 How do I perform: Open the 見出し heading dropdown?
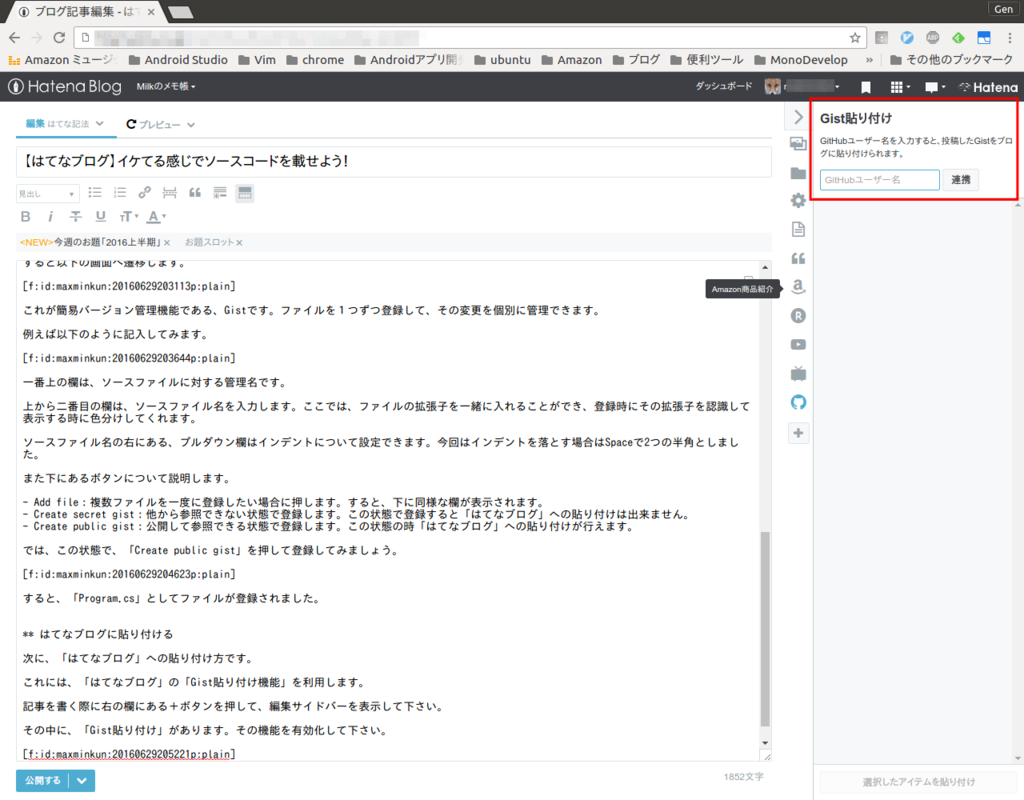point(47,193)
